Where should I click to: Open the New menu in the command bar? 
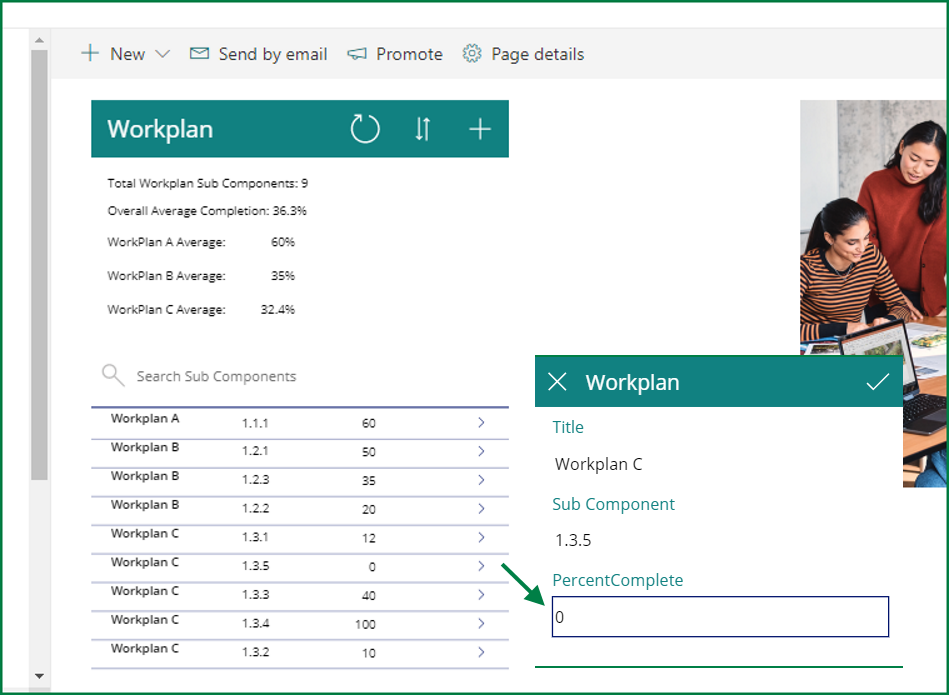(127, 54)
